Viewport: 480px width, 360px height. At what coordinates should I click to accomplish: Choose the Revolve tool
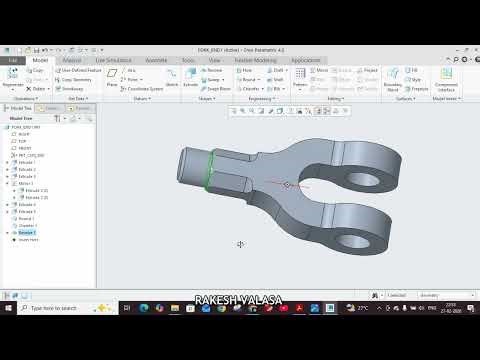coord(211,70)
